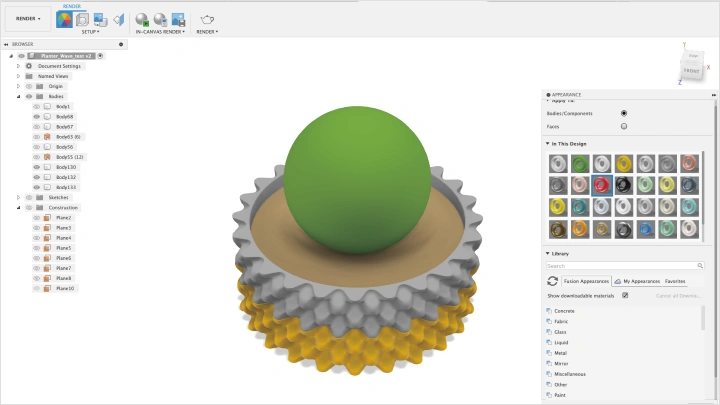
Task: Start In-Canvas Render icon
Action: click(x=142, y=19)
